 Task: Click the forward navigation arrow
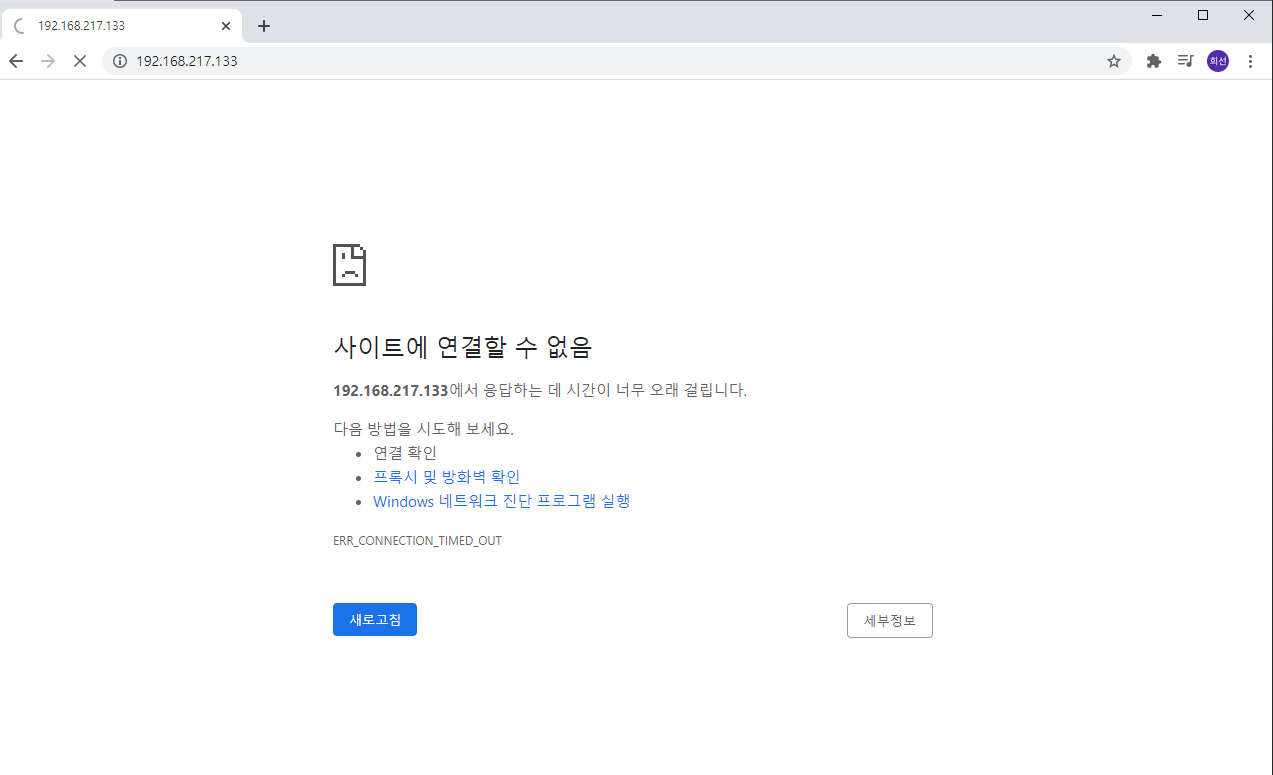pyautogui.click(x=48, y=61)
